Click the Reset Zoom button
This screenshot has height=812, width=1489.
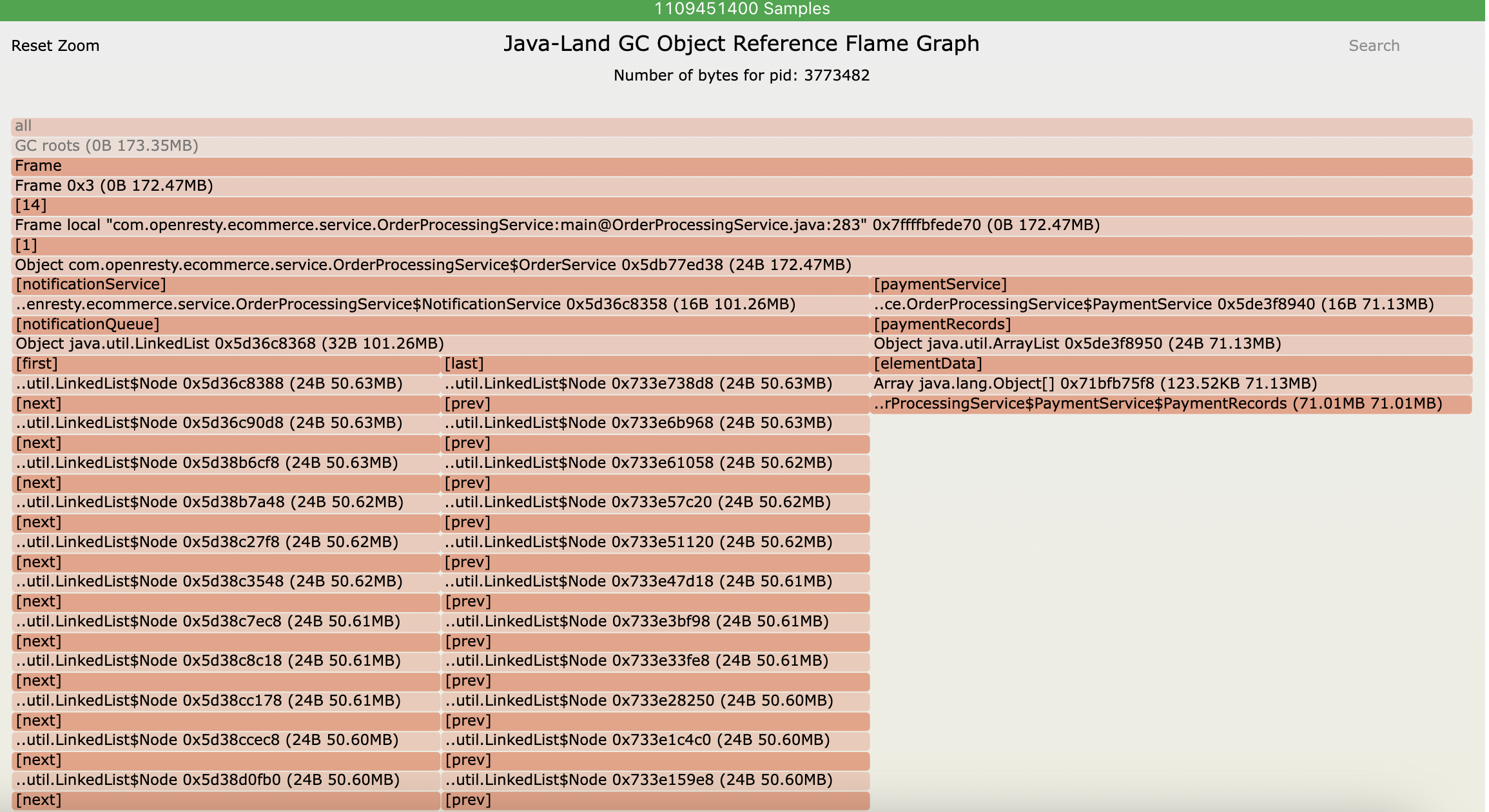click(55, 46)
